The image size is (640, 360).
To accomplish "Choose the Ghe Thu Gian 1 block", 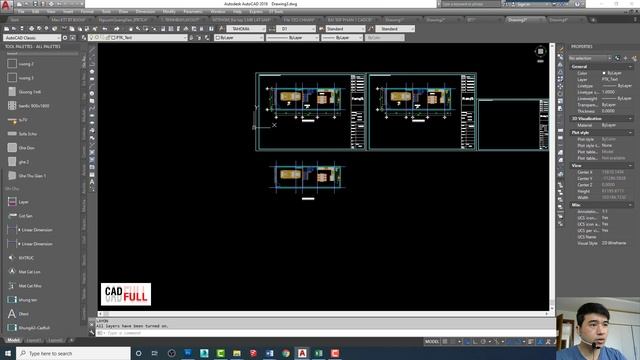I will 27,176.
